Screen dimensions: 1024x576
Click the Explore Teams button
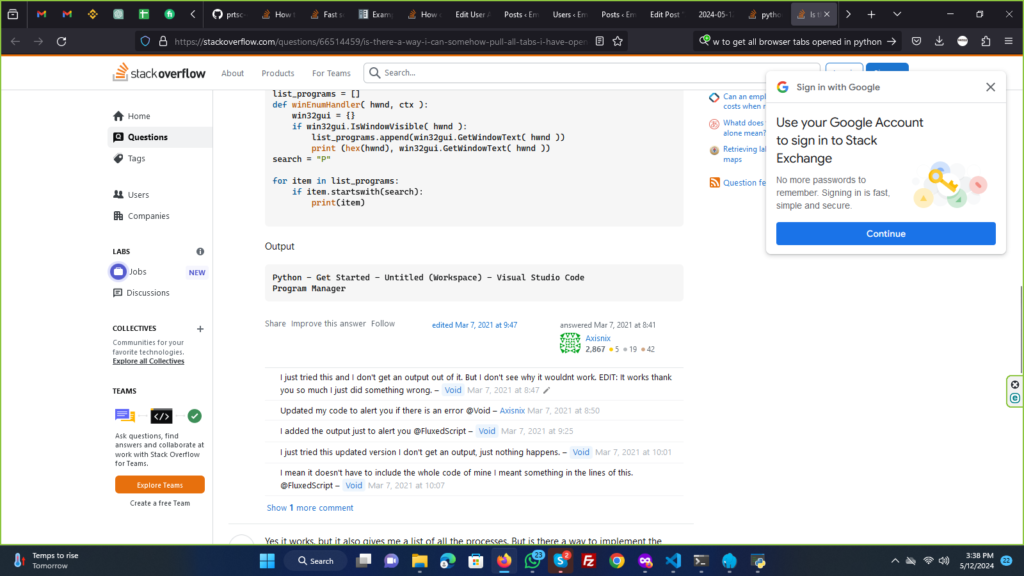click(x=160, y=484)
